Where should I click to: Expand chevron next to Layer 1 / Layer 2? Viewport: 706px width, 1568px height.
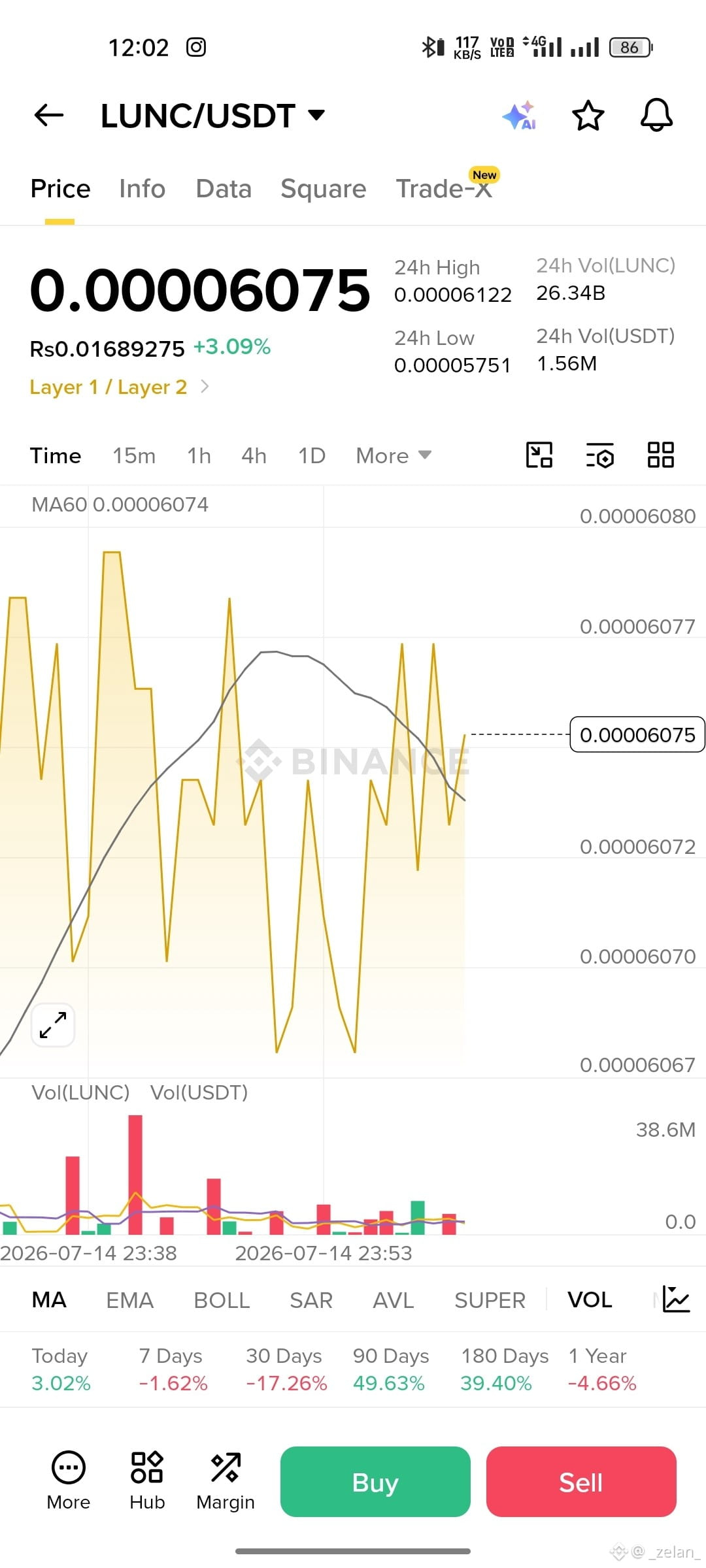point(205,387)
